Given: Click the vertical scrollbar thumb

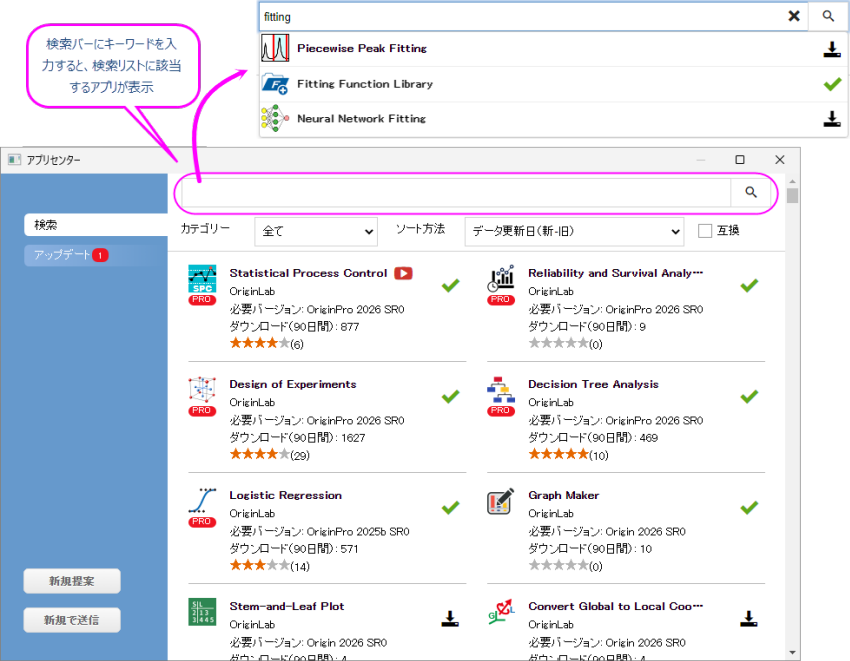Looking at the screenshot, I should [793, 196].
